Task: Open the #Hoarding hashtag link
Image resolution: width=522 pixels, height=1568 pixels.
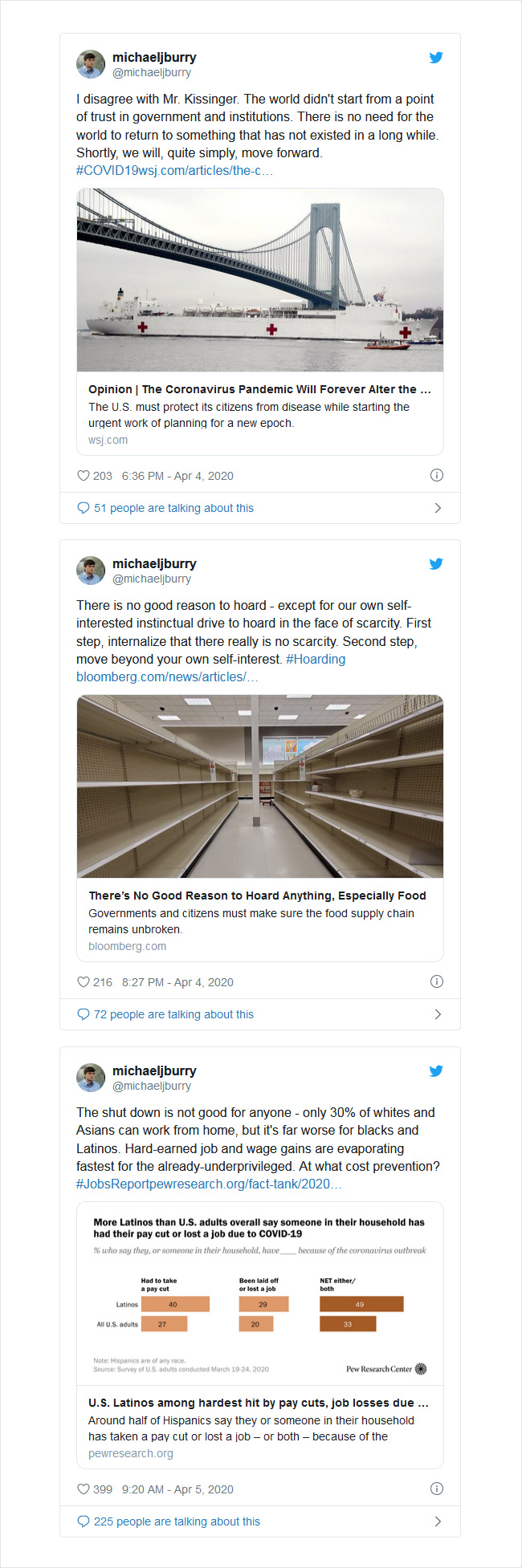Action: [x=316, y=659]
